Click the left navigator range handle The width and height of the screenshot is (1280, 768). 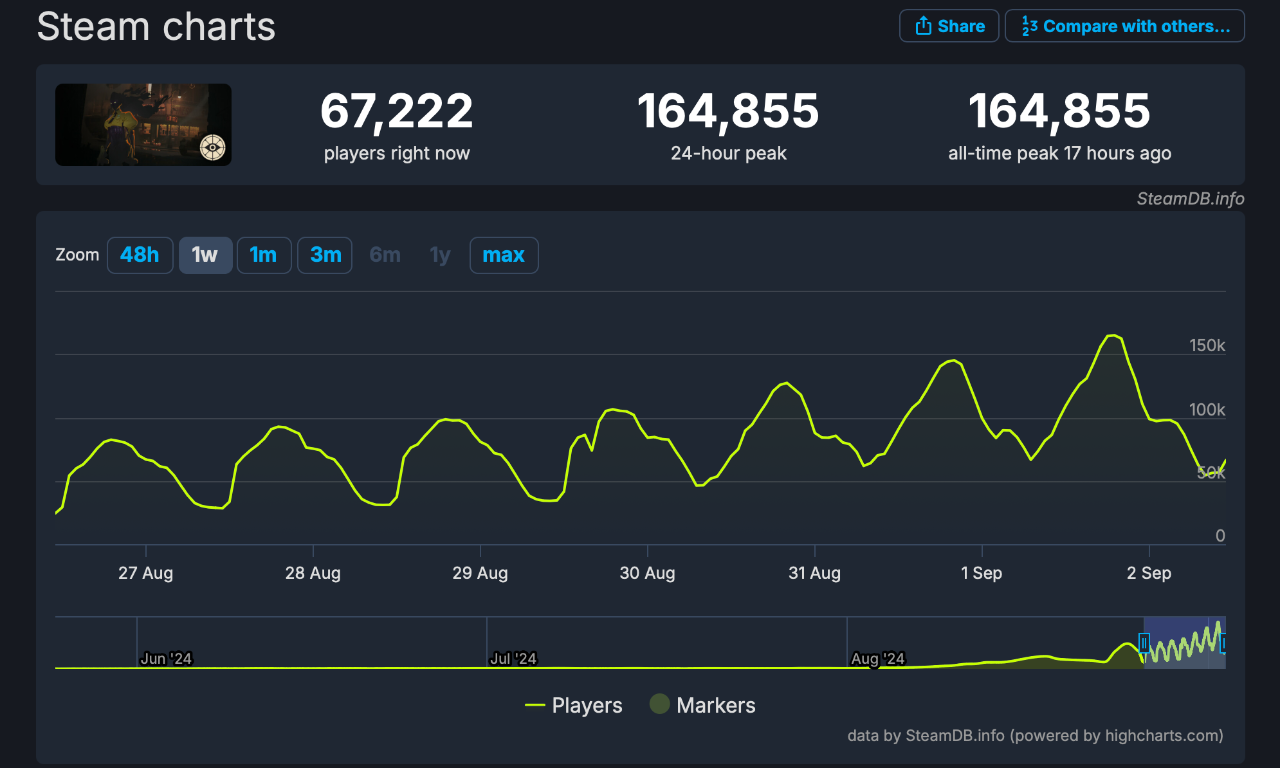tap(1144, 644)
